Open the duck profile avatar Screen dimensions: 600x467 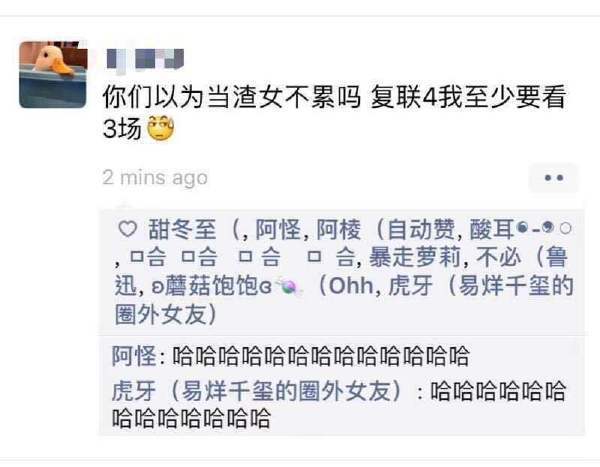pyautogui.click(x=53, y=74)
